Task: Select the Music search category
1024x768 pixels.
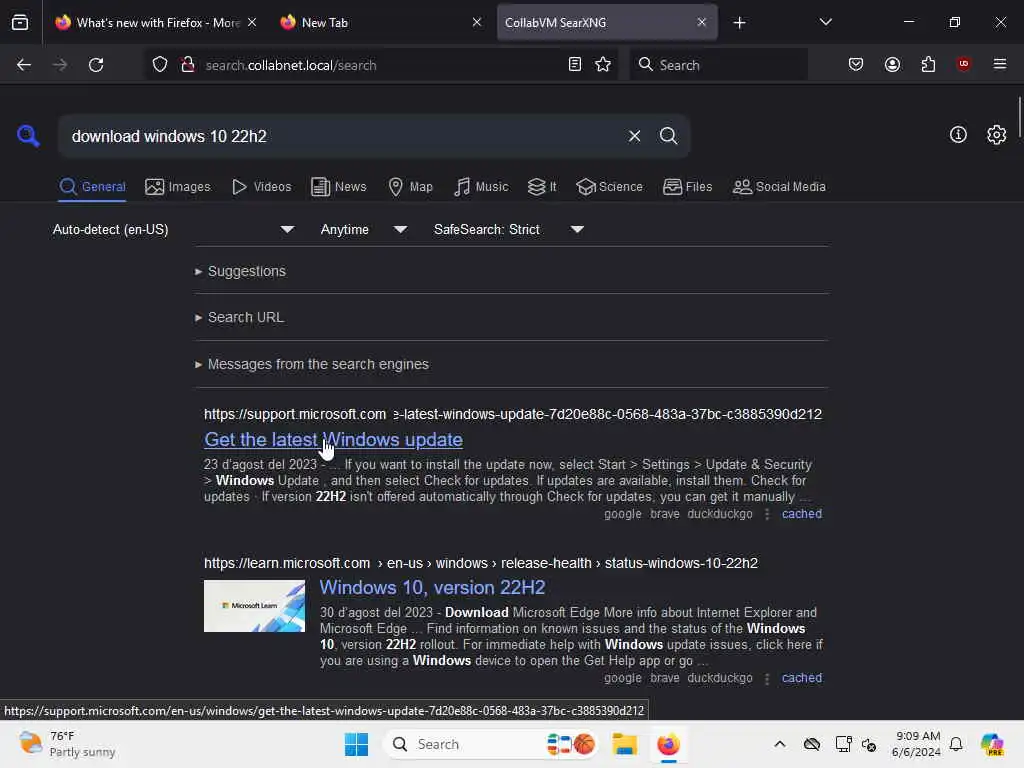Action: pos(481,187)
